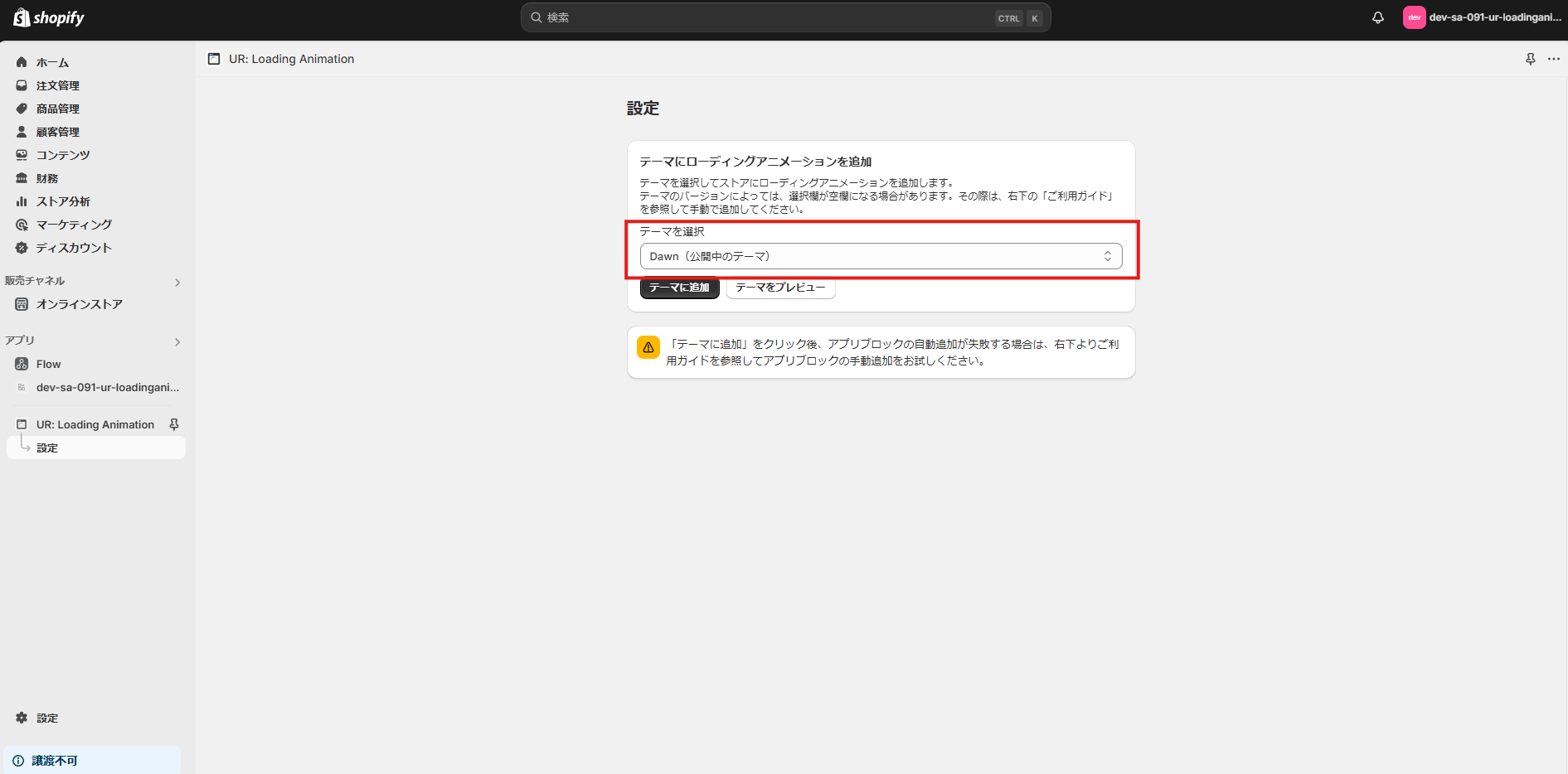Open dev-sa-091-ur-loadingani... app entry
The image size is (1568, 774).
click(x=96, y=387)
